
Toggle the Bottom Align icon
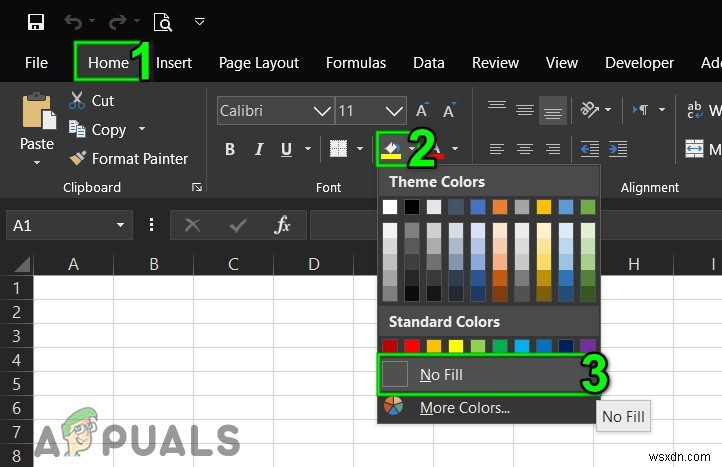(x=553, y=111)
